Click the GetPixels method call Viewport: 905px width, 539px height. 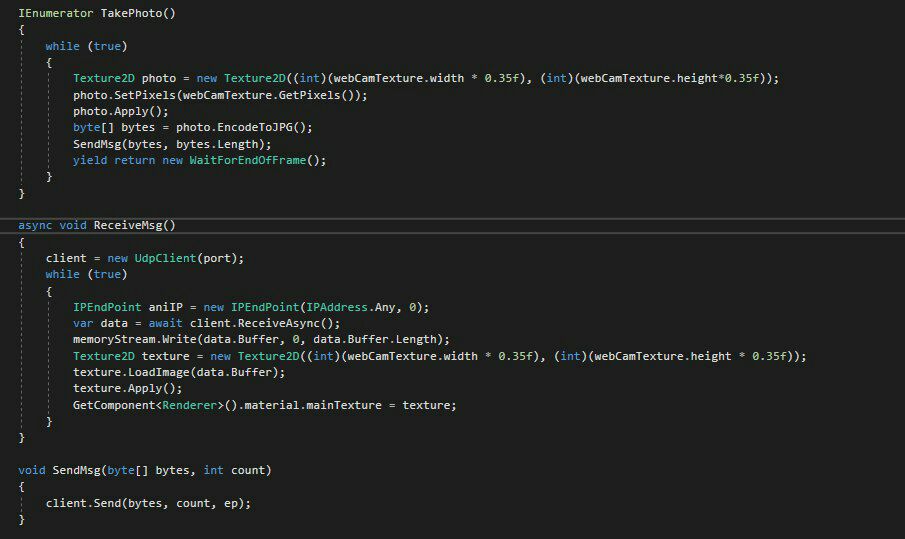[309, 95]
